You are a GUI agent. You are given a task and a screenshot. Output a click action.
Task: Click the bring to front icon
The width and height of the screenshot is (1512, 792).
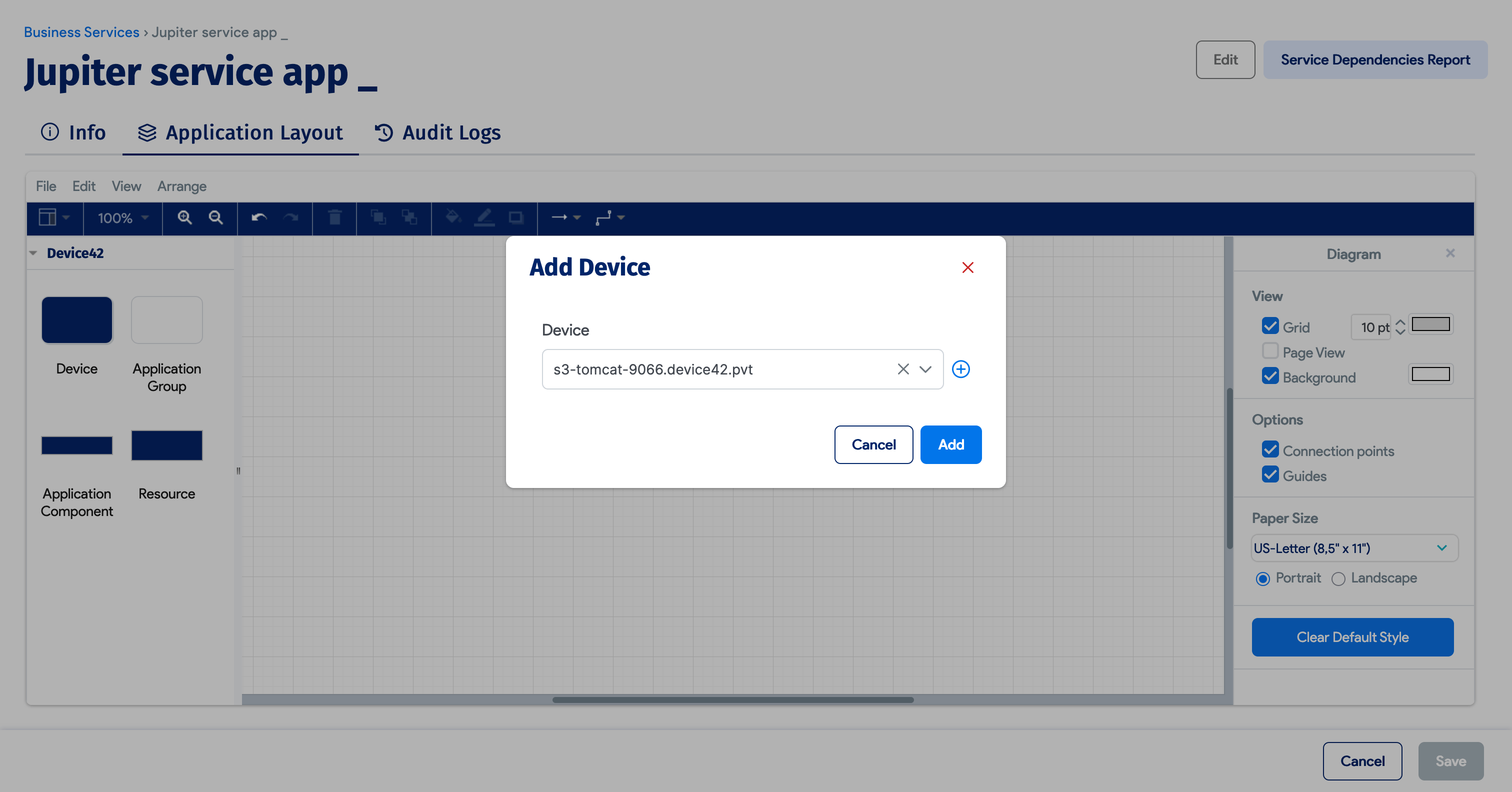[378, 218]
